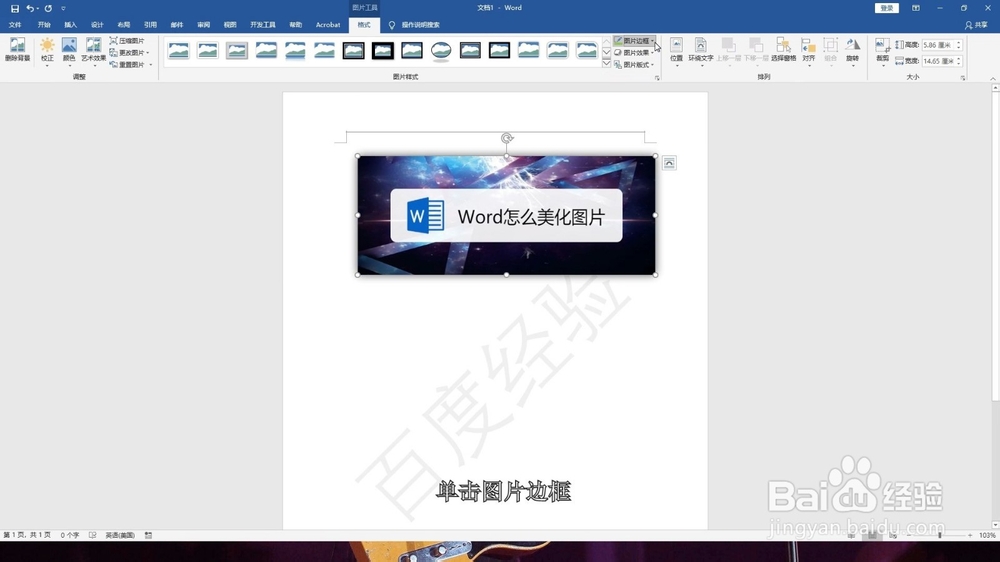Click 压缩图片 (Compress Pictures) button
1000x562 pixels.
point(127,41)
